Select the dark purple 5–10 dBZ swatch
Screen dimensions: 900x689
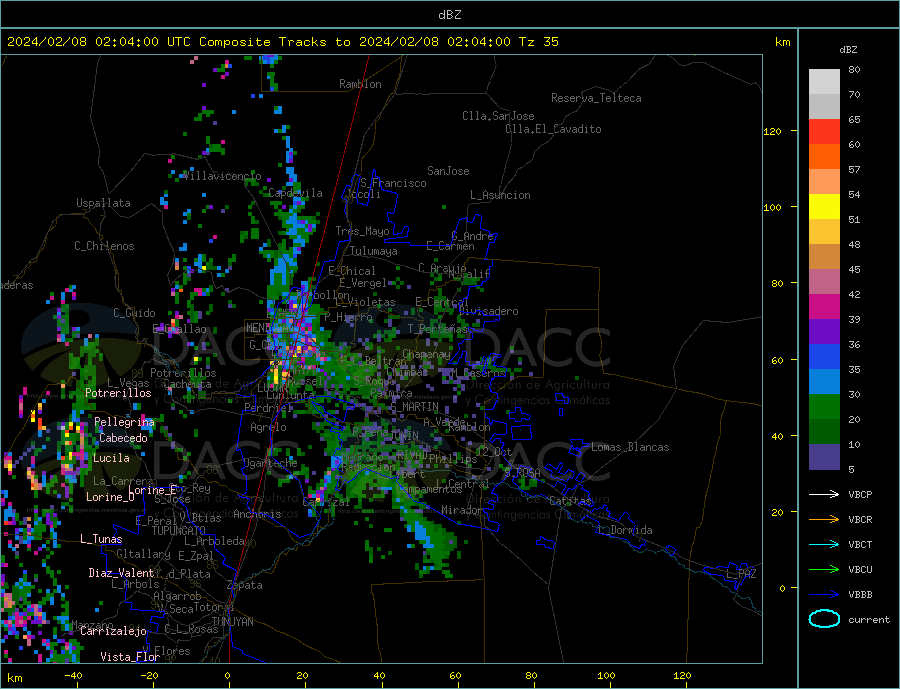[x=824, y=457]
